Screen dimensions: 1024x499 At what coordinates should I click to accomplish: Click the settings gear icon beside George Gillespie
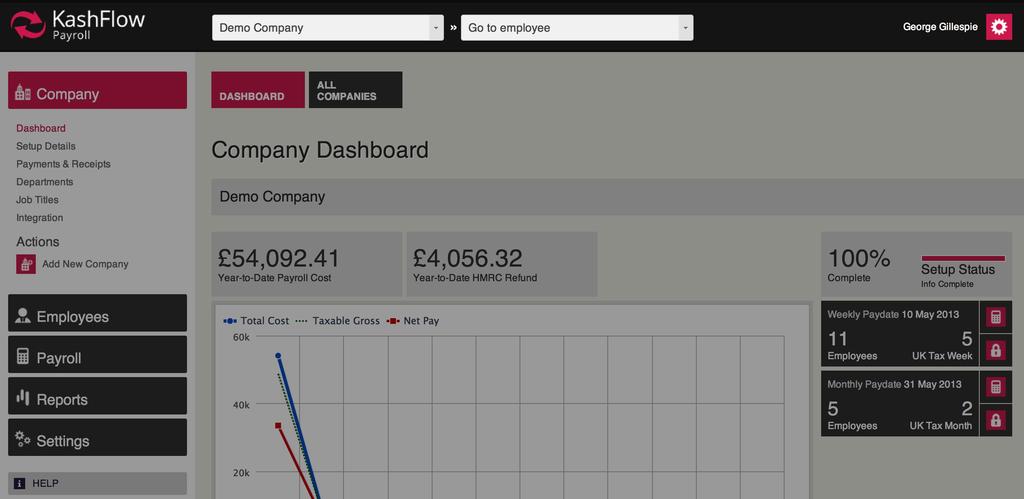[998, 27]
